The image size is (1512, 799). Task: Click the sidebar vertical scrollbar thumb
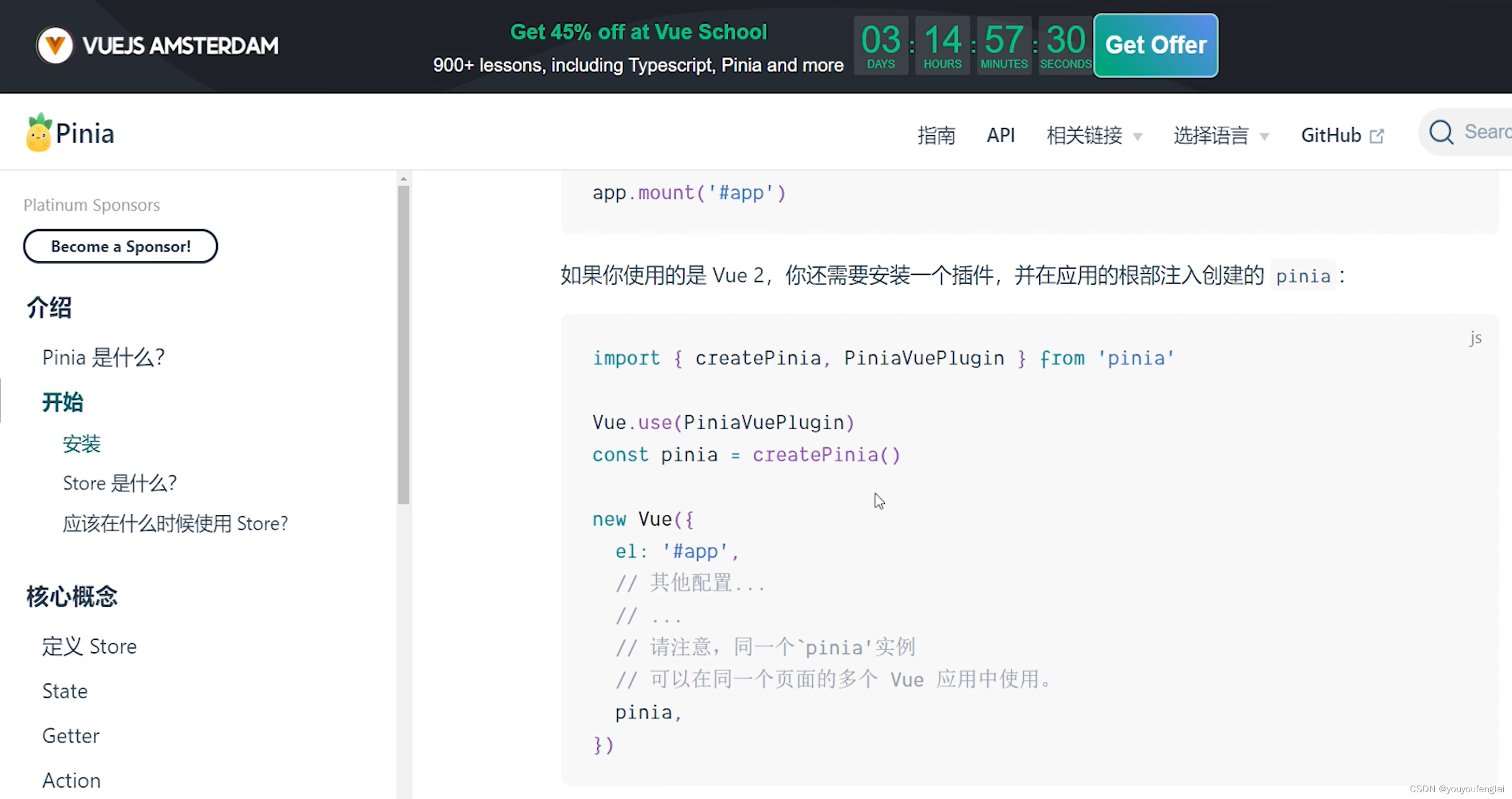coord(403,345)
